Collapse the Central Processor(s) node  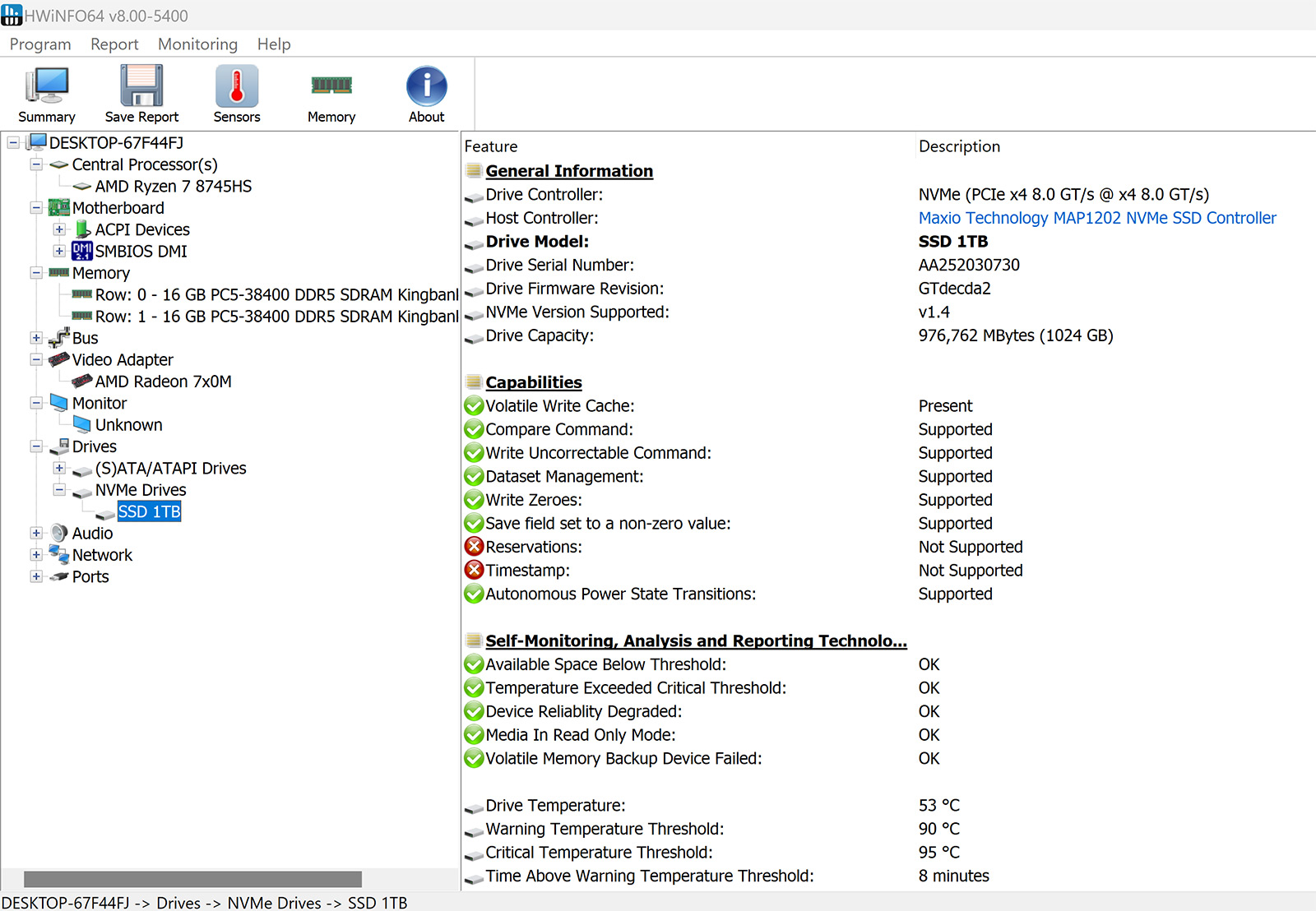coord(36,164)
